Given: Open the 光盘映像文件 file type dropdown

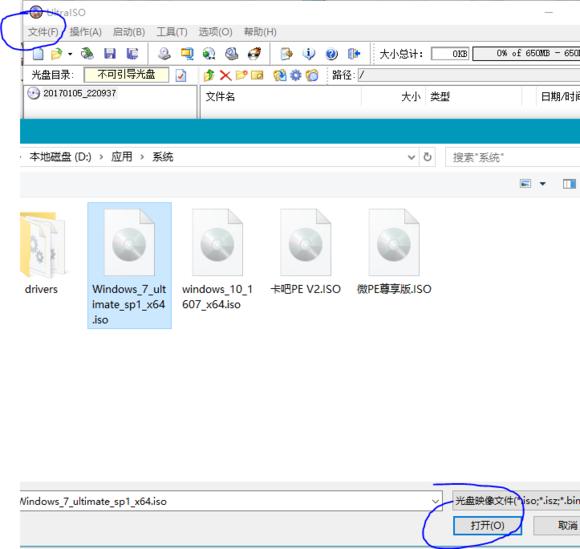Looking at the screenshot, I should pos(516,501).
